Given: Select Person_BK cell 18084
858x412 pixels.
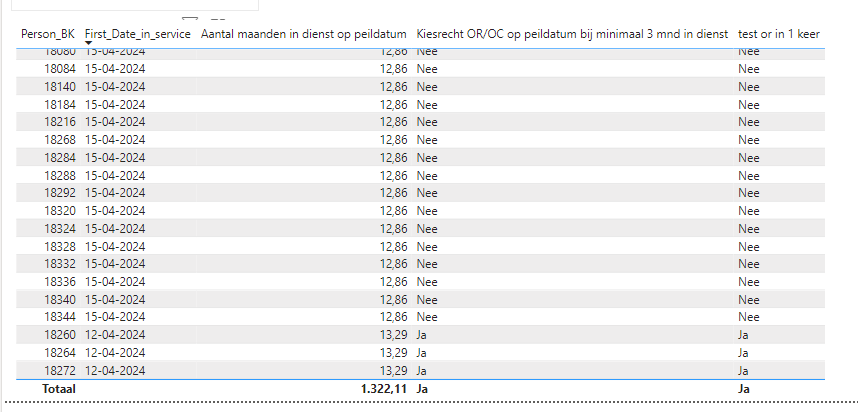Looking at the screenshot, I should pos(60,69).
